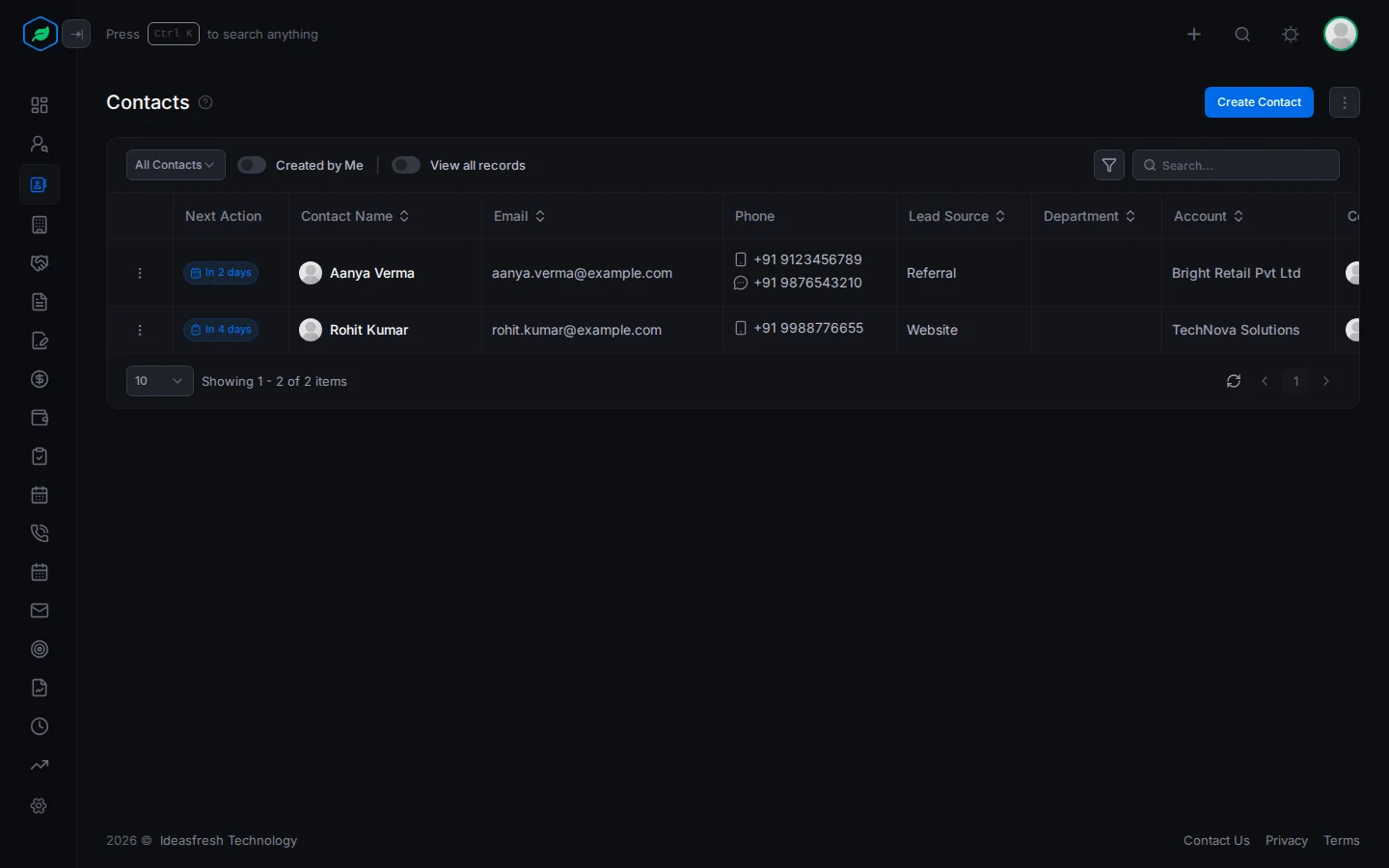1389x868 pixels.
Task: Open the Privacy link
Action: [1287, 840]
